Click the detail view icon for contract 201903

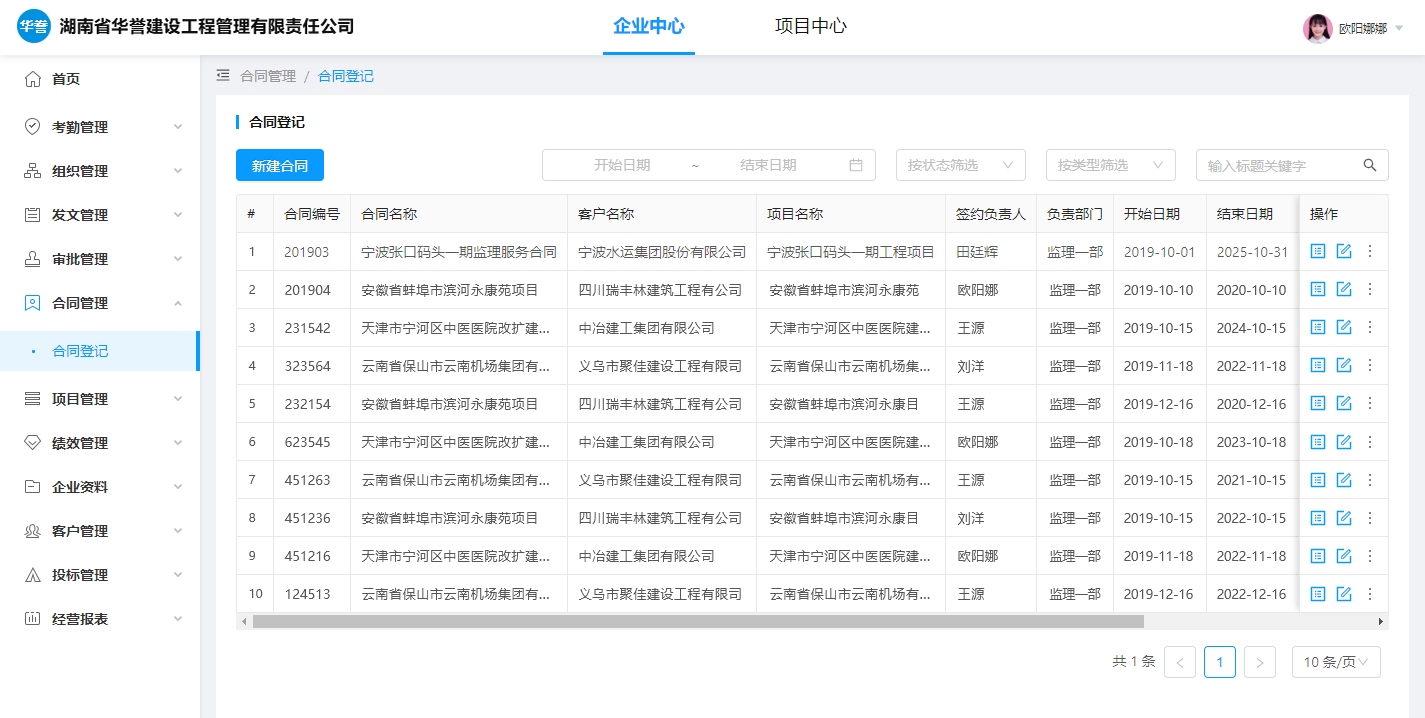(1318, 251)
